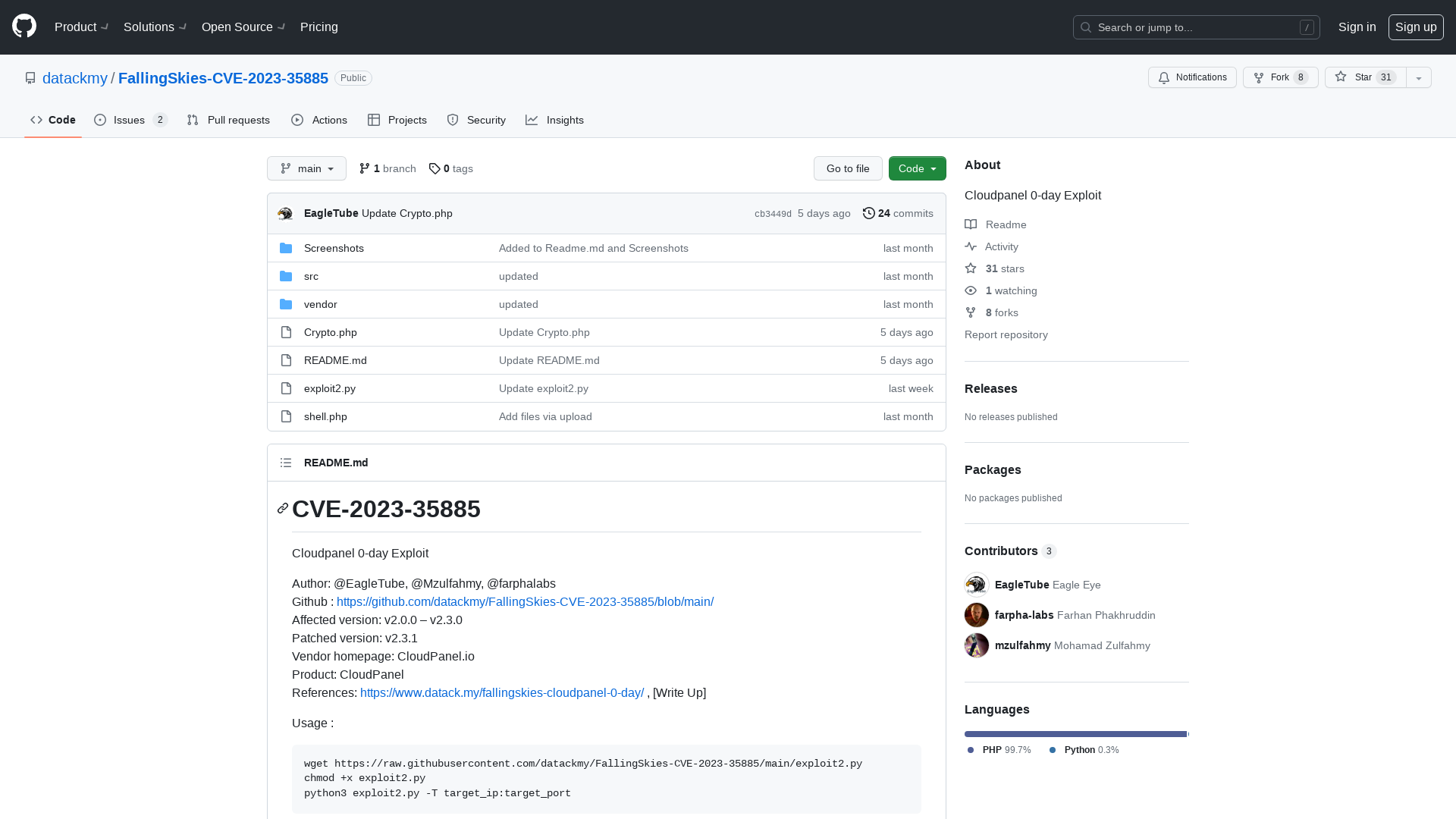Click the tag icon next to 0 tags
This screenshot has width=1456, height=819.
coord(435,168)
